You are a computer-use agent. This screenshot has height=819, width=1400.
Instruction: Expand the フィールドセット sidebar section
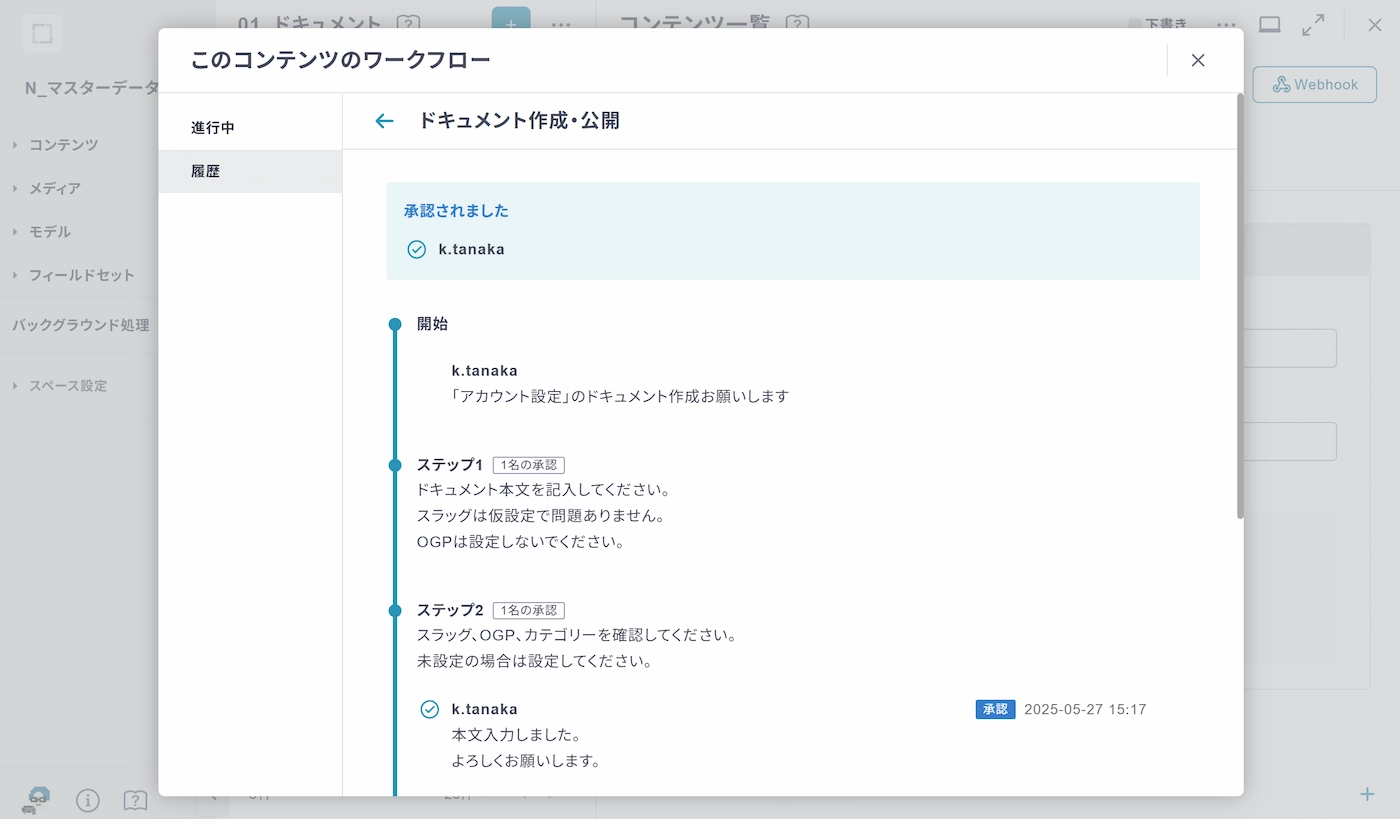click(81, 275)
